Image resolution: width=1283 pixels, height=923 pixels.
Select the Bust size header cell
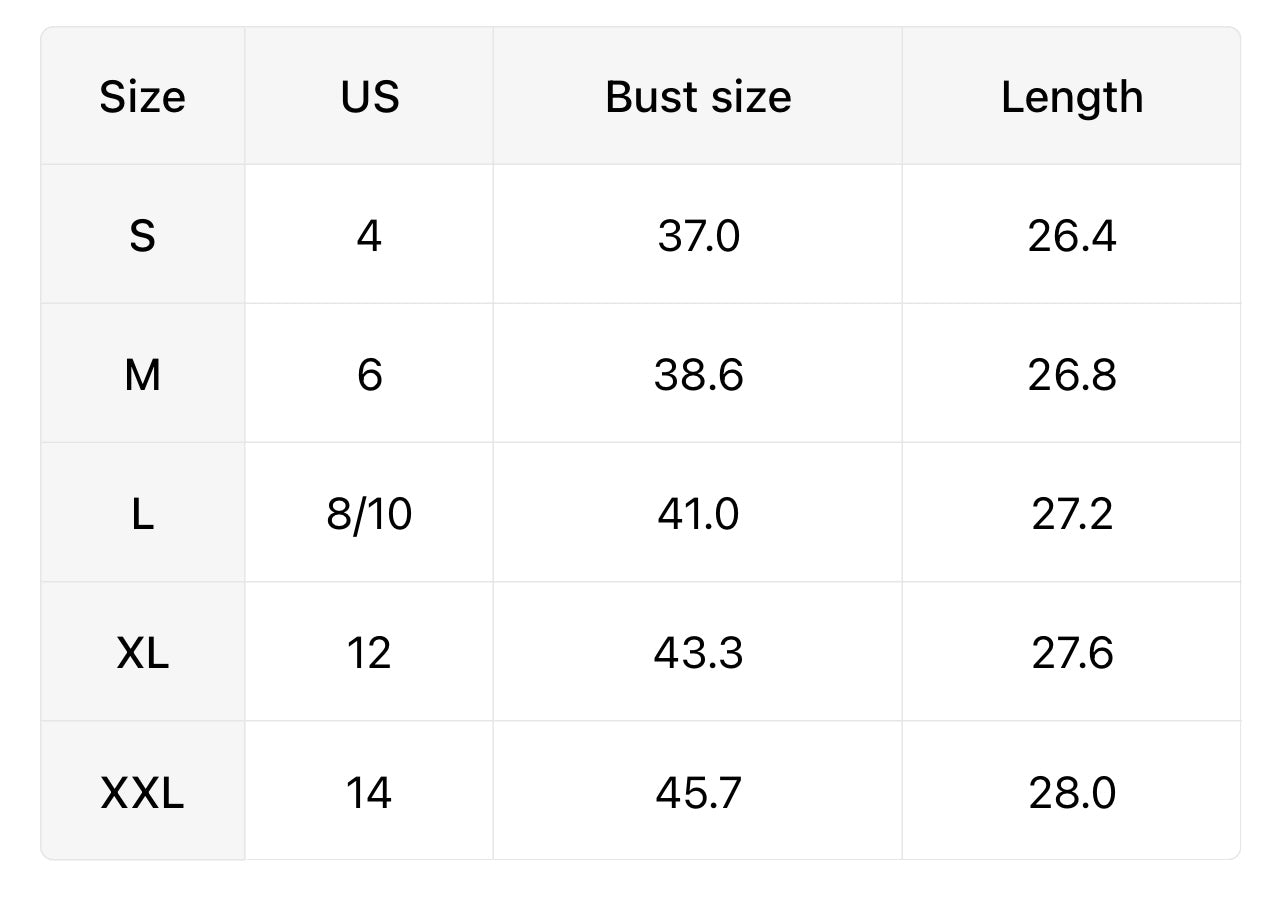click(x=698, y=97)
